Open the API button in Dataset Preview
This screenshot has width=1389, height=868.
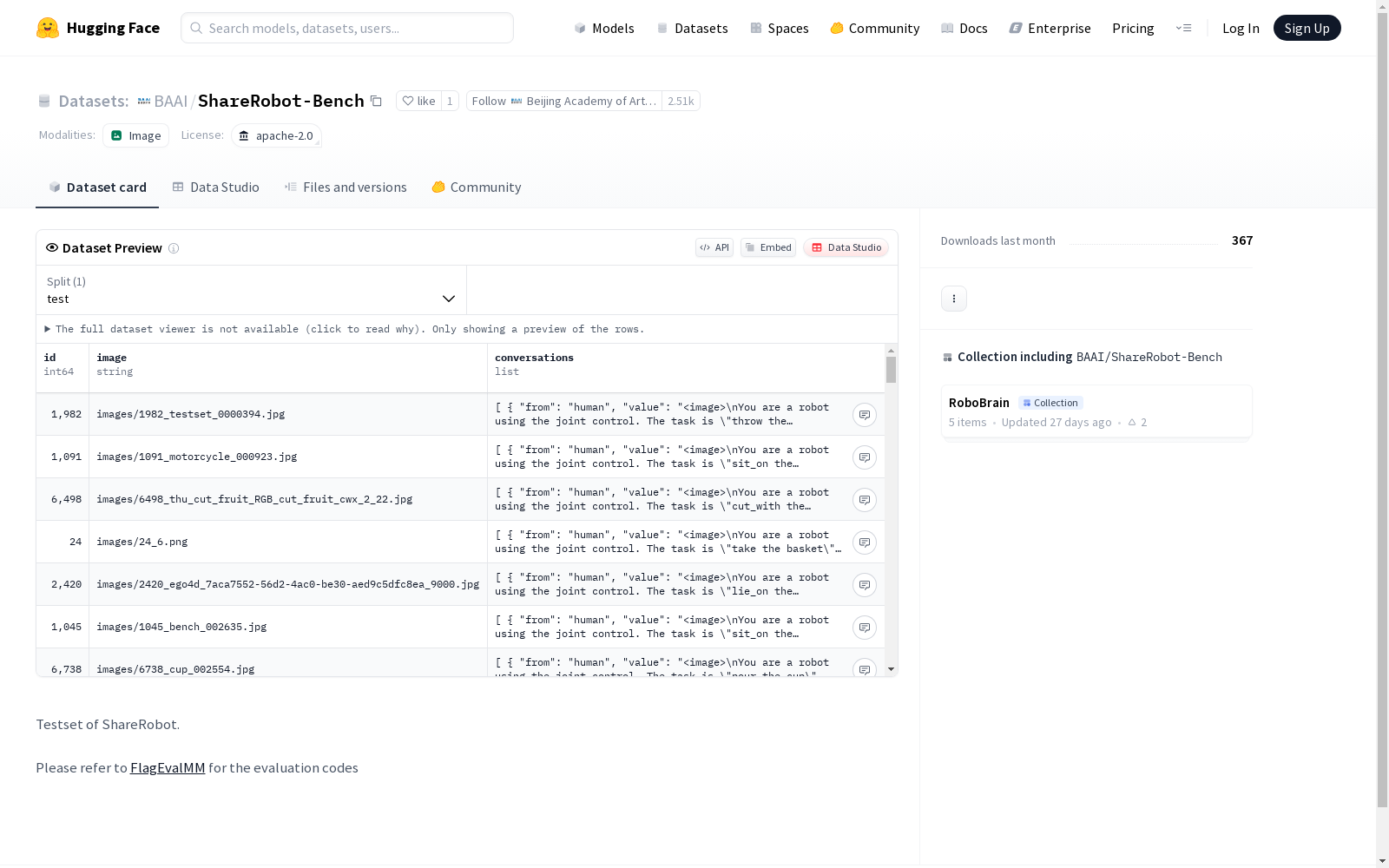click(714, 247)
